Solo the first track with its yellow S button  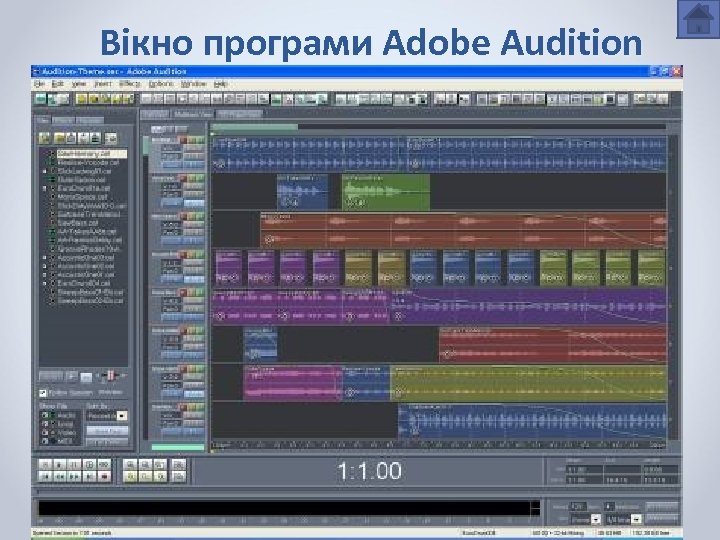tap(191, 140)
